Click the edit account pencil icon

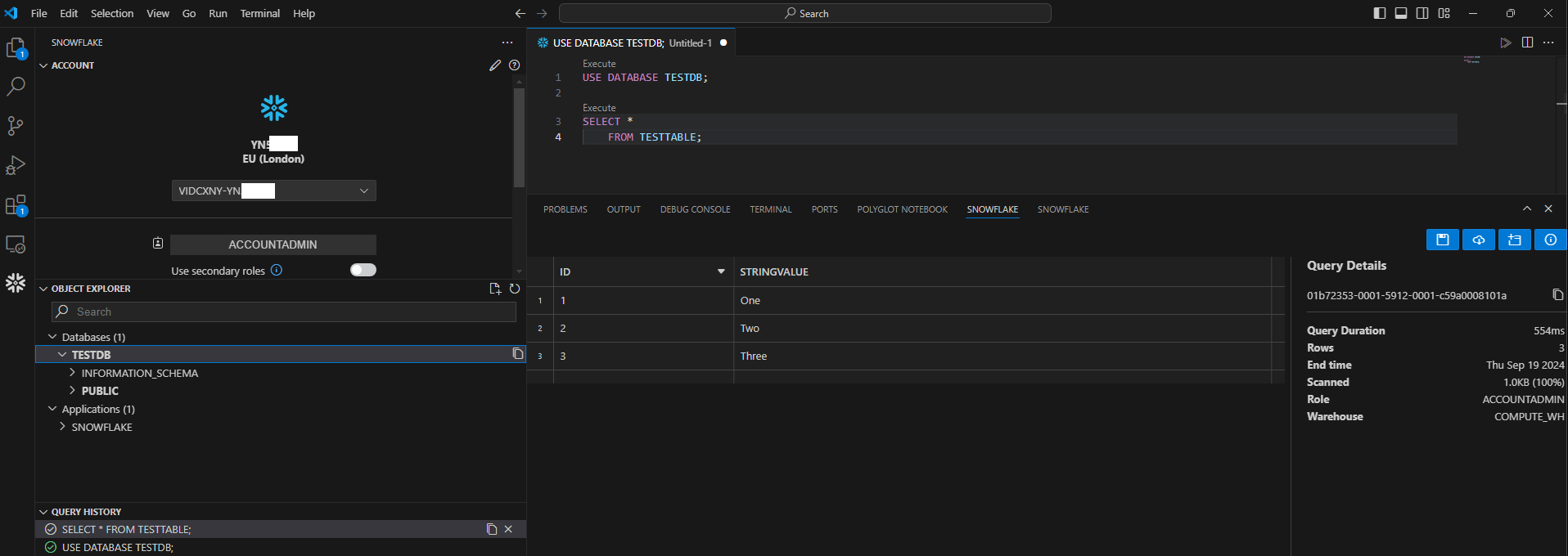tap(495, 65)
